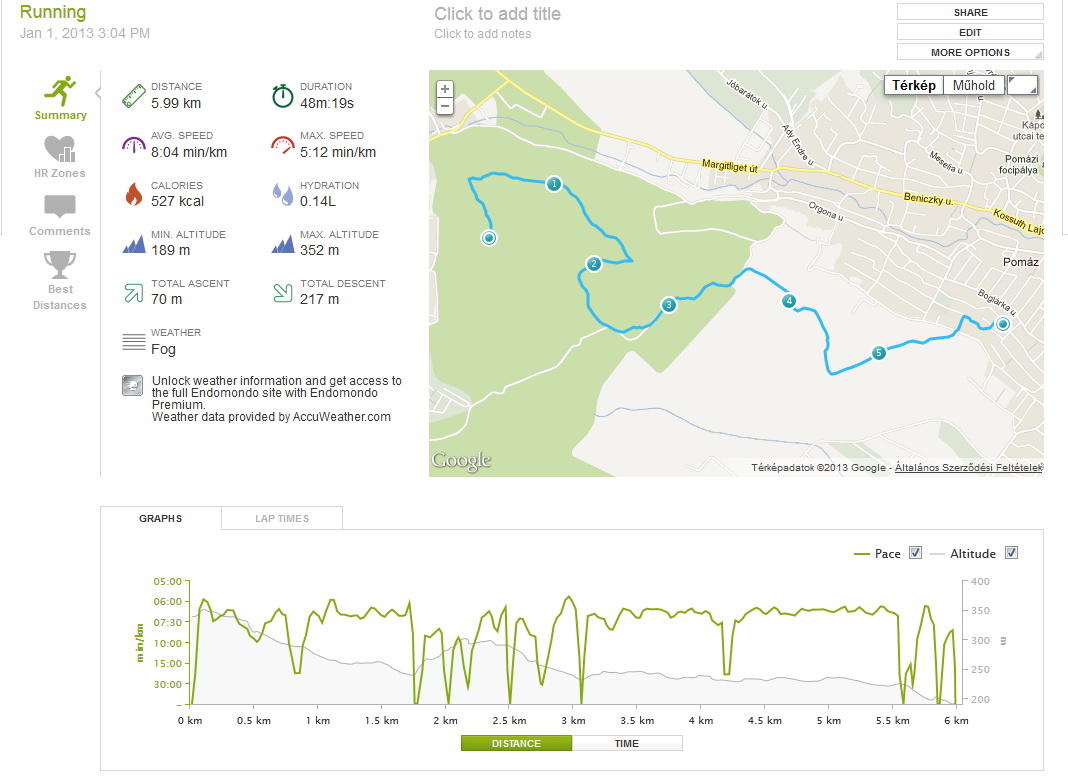Screen dimensions: 1068x777
Task: Open the Comments speech bubble icon
Action: [60, 207]
